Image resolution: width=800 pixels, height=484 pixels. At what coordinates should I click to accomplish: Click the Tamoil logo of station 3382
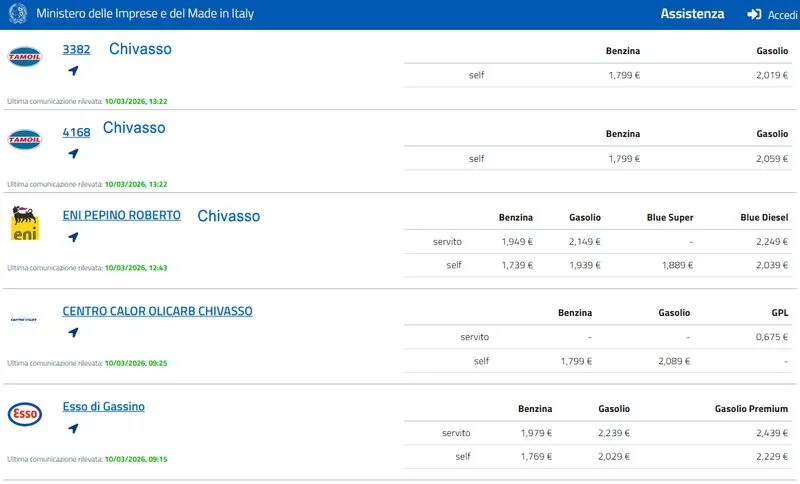tap(25, 57)
